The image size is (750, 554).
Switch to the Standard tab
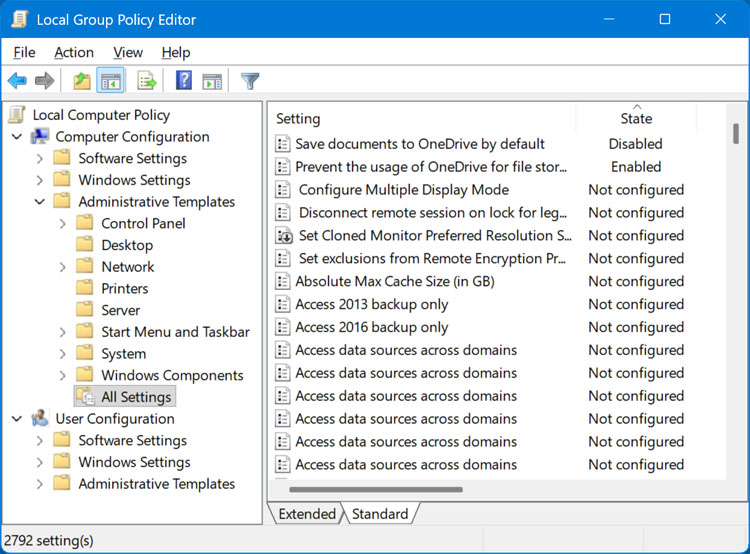[x=380, y=514]
